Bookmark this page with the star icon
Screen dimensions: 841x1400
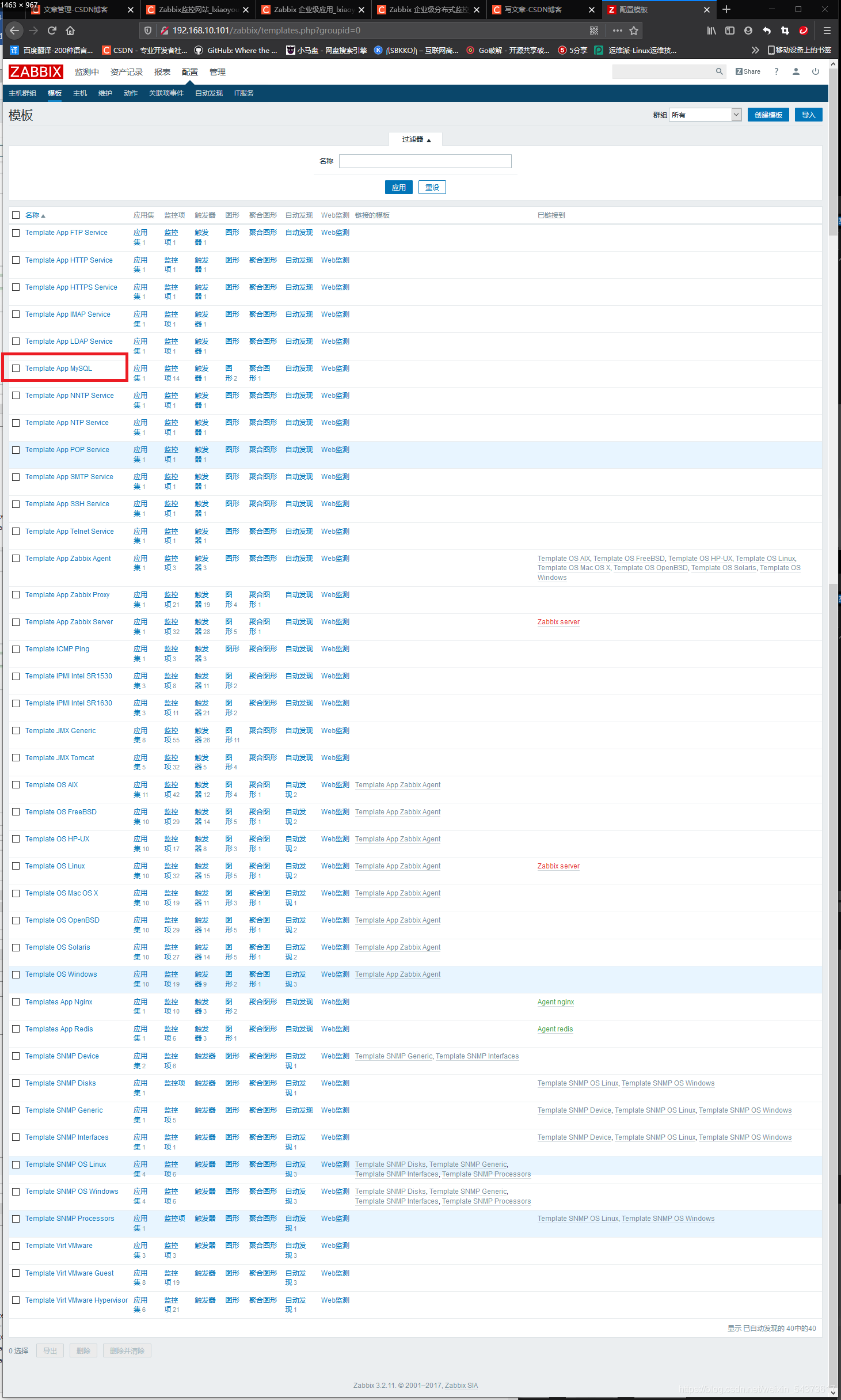tap(634, 31)
